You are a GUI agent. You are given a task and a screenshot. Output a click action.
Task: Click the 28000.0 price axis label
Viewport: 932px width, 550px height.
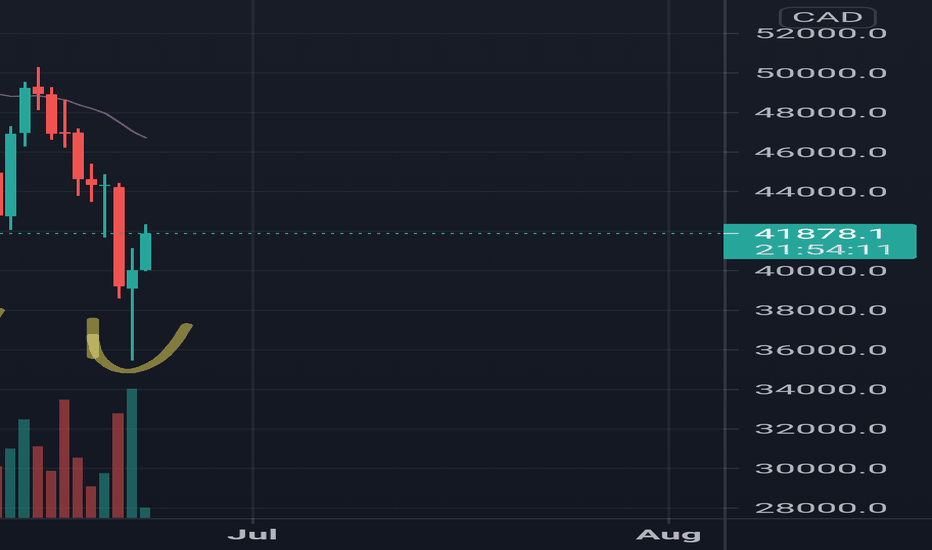821,508
